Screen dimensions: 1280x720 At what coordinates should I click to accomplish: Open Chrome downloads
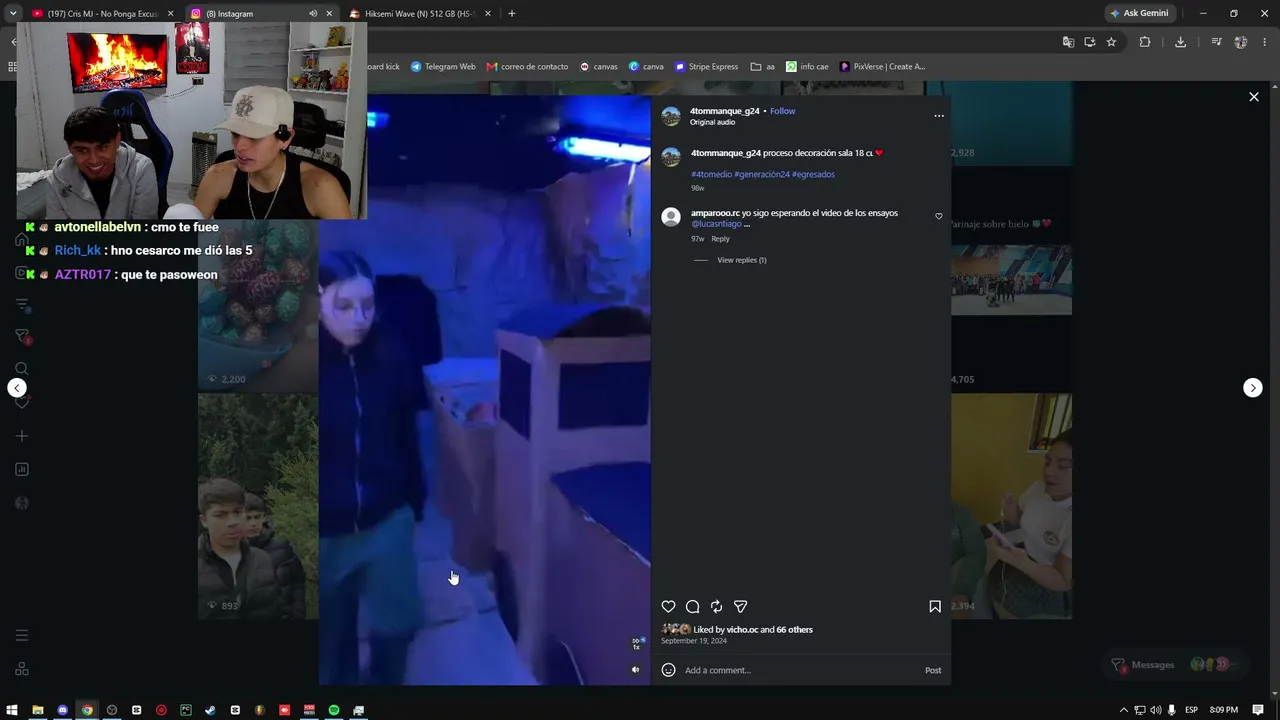[x=1180, y=42]
